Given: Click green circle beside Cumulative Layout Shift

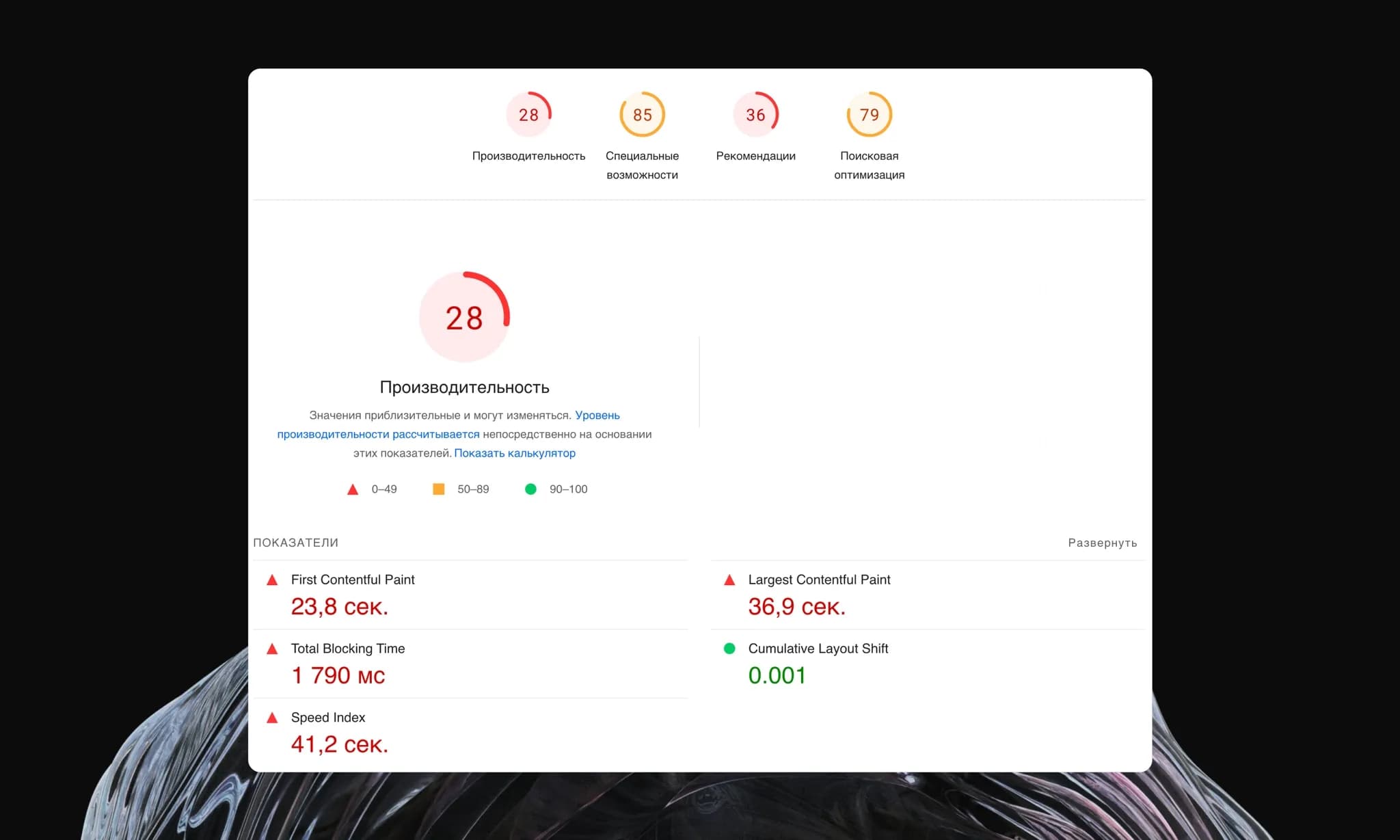Looking at the screenshot, I should coord(729,649).
